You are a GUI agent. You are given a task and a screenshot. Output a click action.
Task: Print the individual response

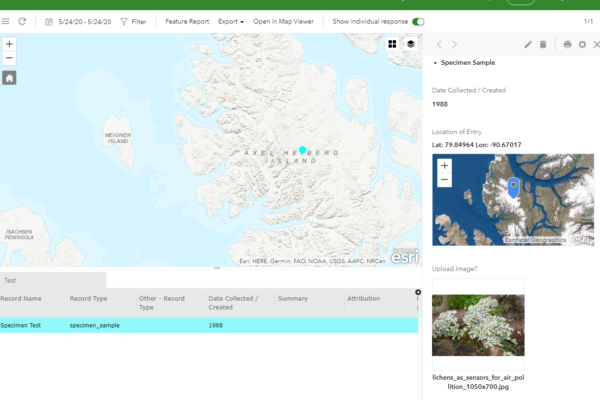point(568,44)
